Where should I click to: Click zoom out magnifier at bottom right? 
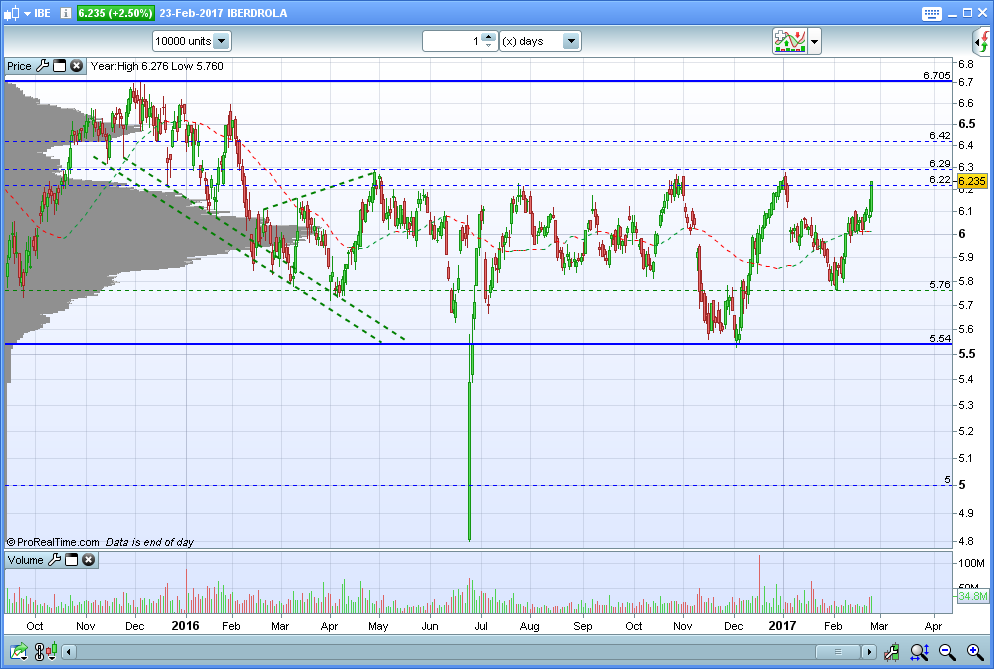(946, 653)
